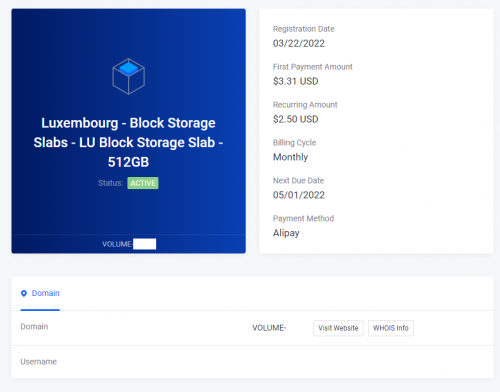The height and width of the screenshot is (392, 500).
Task: Click the Alipay payment method value
Action: tap(286, 233)
